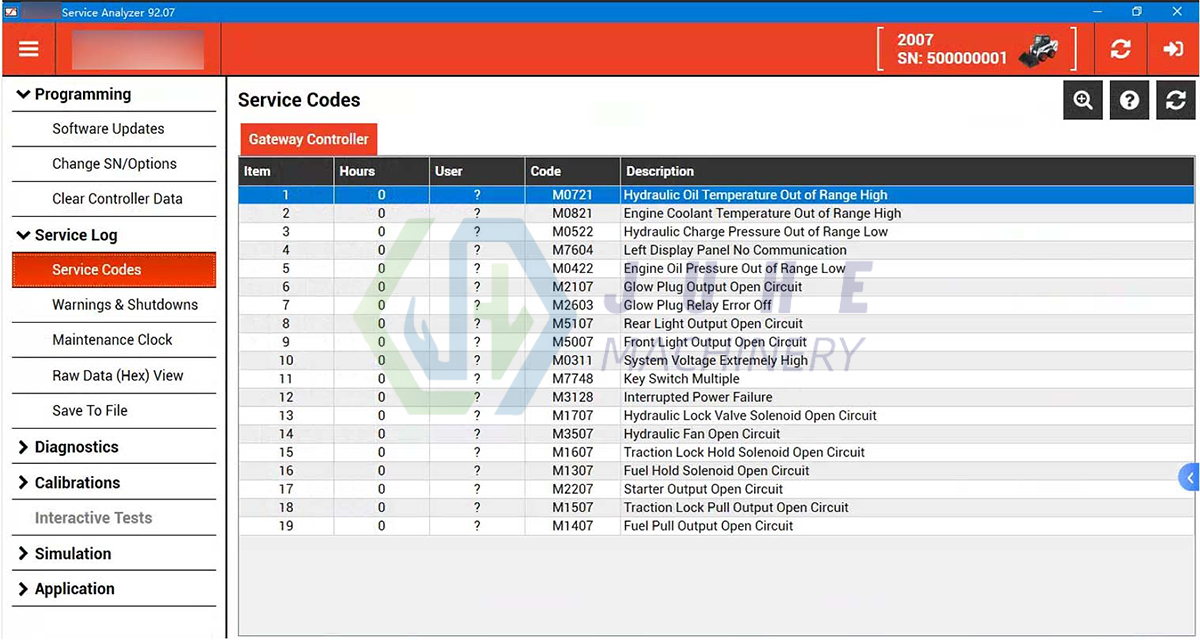Select the highlighted M0721 hydraulic temperature row
The height and width of the screenshot is (640, 1200).
click(x=700, y=194)
